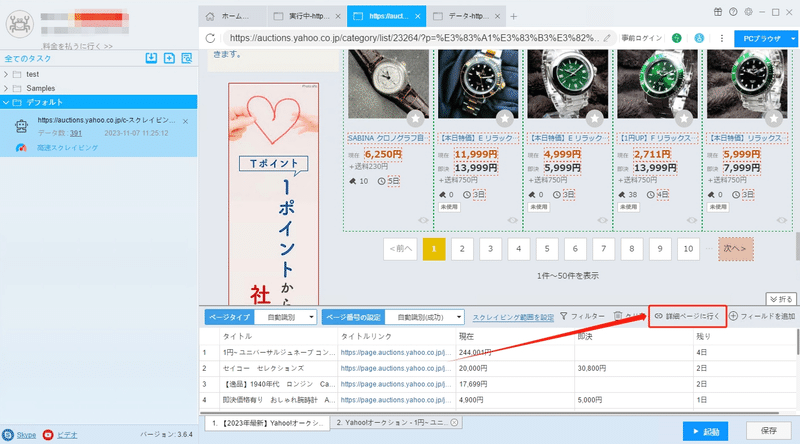The image size is (800, 444).
Task: Click the セイコー セレクションズ table cell
Action: point(278,368)
